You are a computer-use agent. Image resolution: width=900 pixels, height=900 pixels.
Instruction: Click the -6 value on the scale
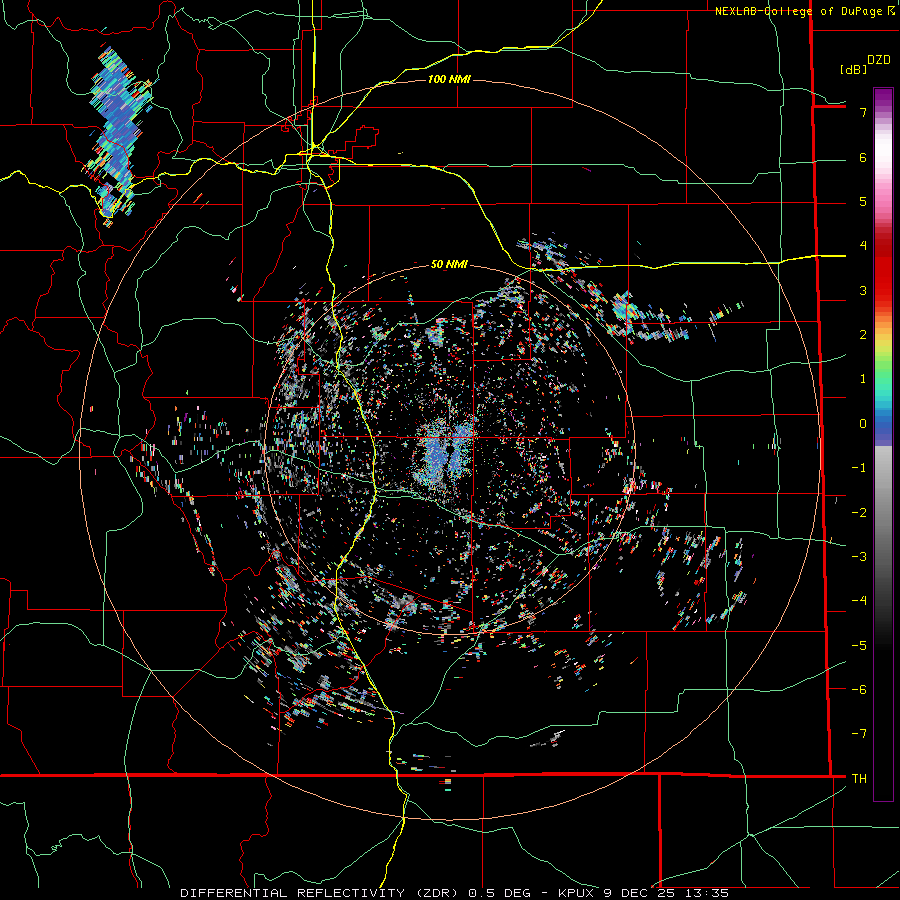(859, 689)
